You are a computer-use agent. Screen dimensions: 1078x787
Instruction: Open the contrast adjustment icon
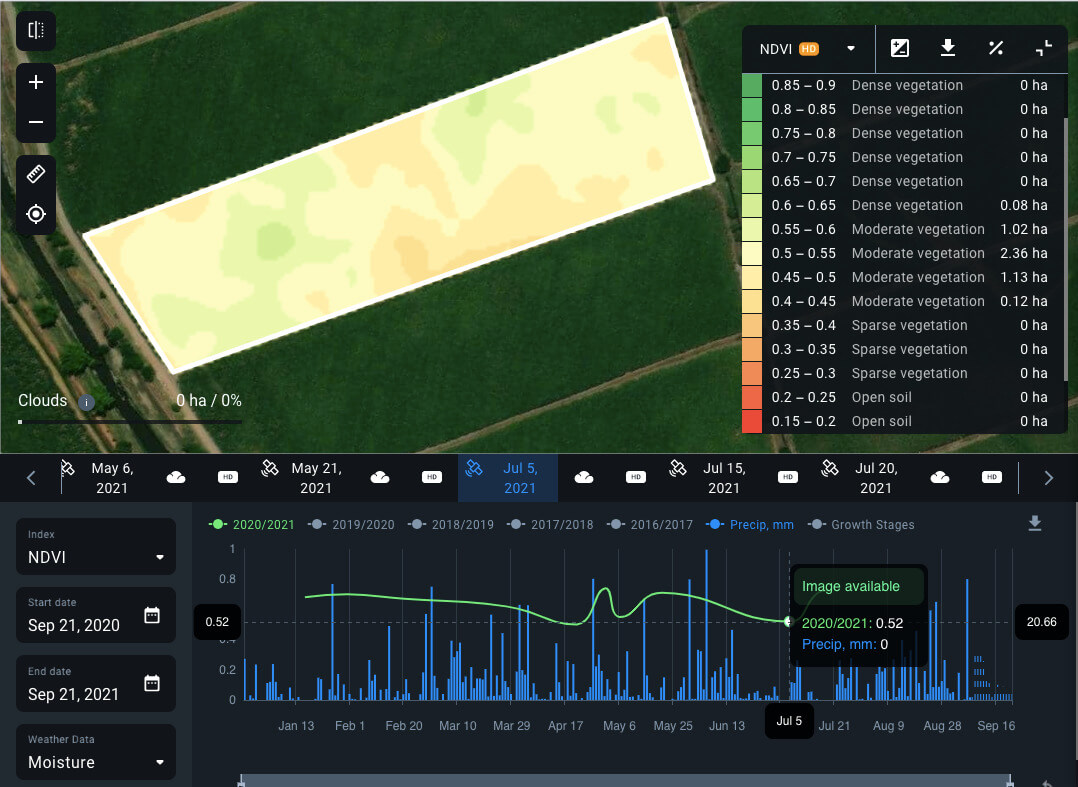click(x=899, y=48)
